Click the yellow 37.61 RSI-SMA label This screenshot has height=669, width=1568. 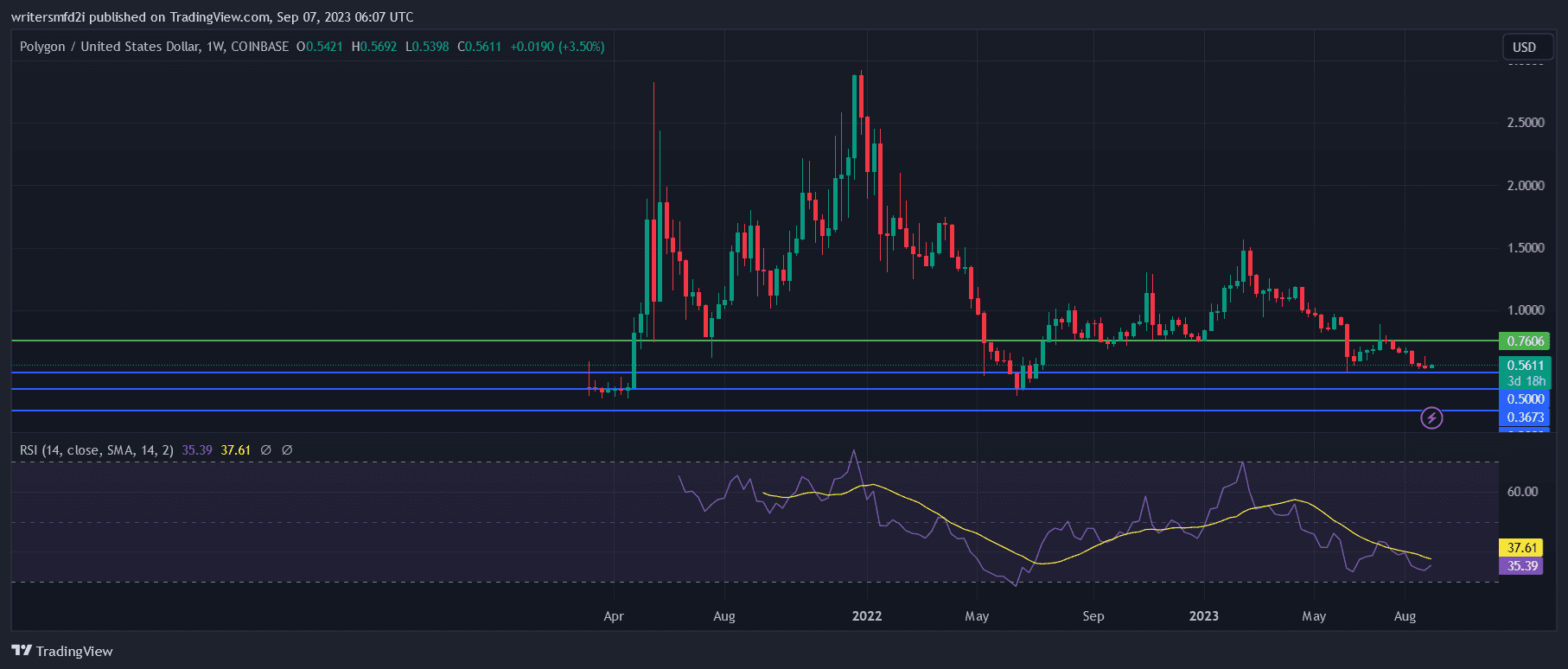pos(1521,548)
